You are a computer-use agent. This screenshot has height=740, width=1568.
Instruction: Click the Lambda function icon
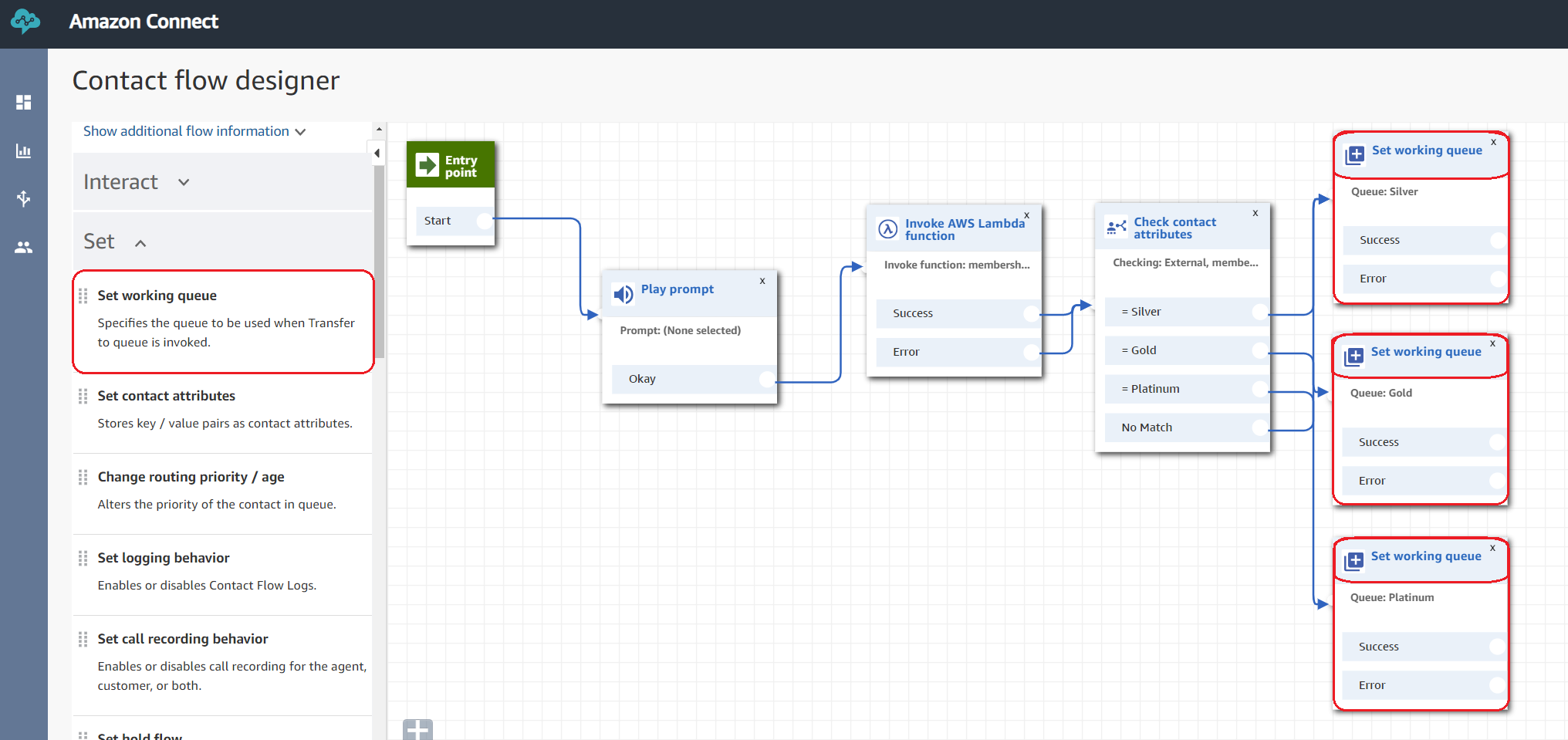[x=888, y=228]
